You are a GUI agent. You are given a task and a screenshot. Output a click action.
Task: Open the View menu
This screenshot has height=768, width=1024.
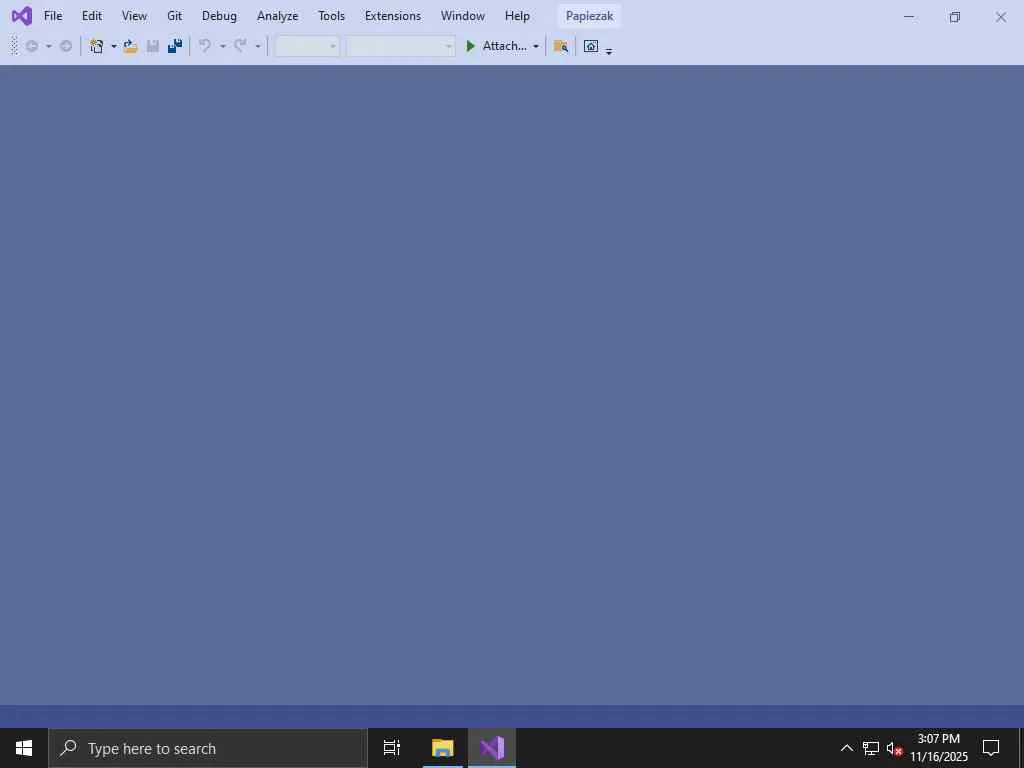pos(134,16)
